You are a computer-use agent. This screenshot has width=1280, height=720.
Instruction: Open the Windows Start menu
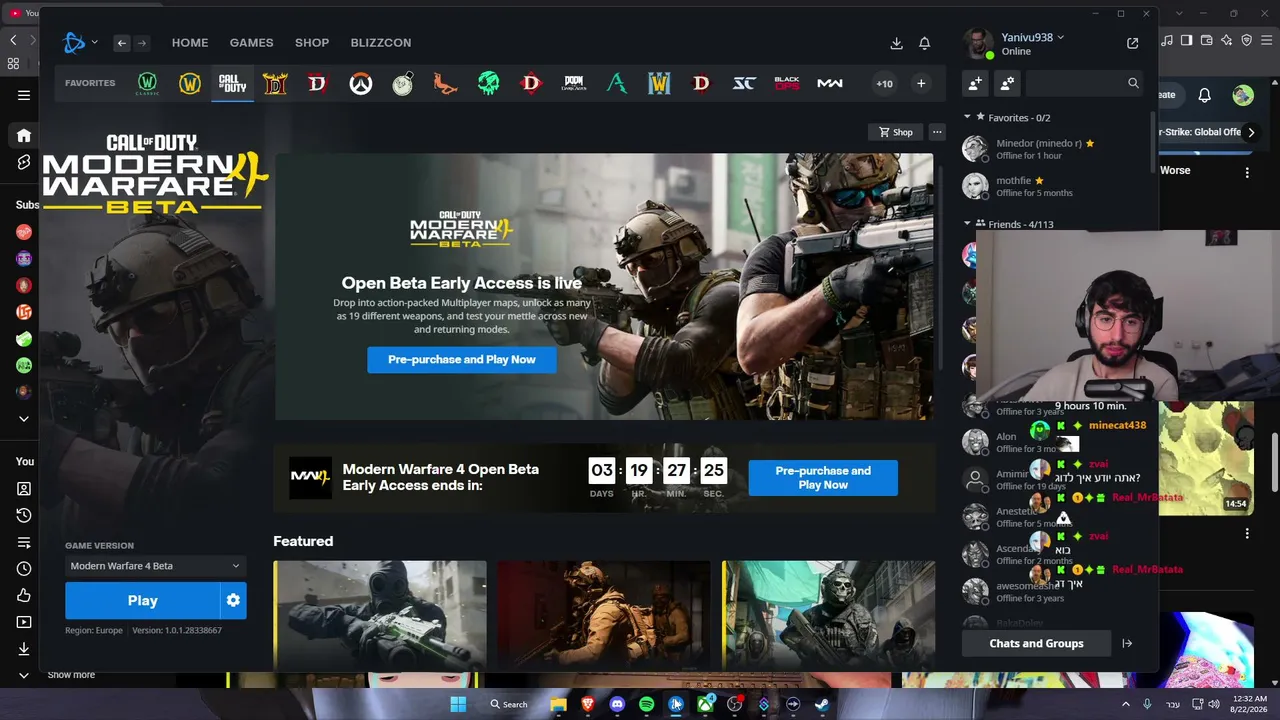point(459,704)
